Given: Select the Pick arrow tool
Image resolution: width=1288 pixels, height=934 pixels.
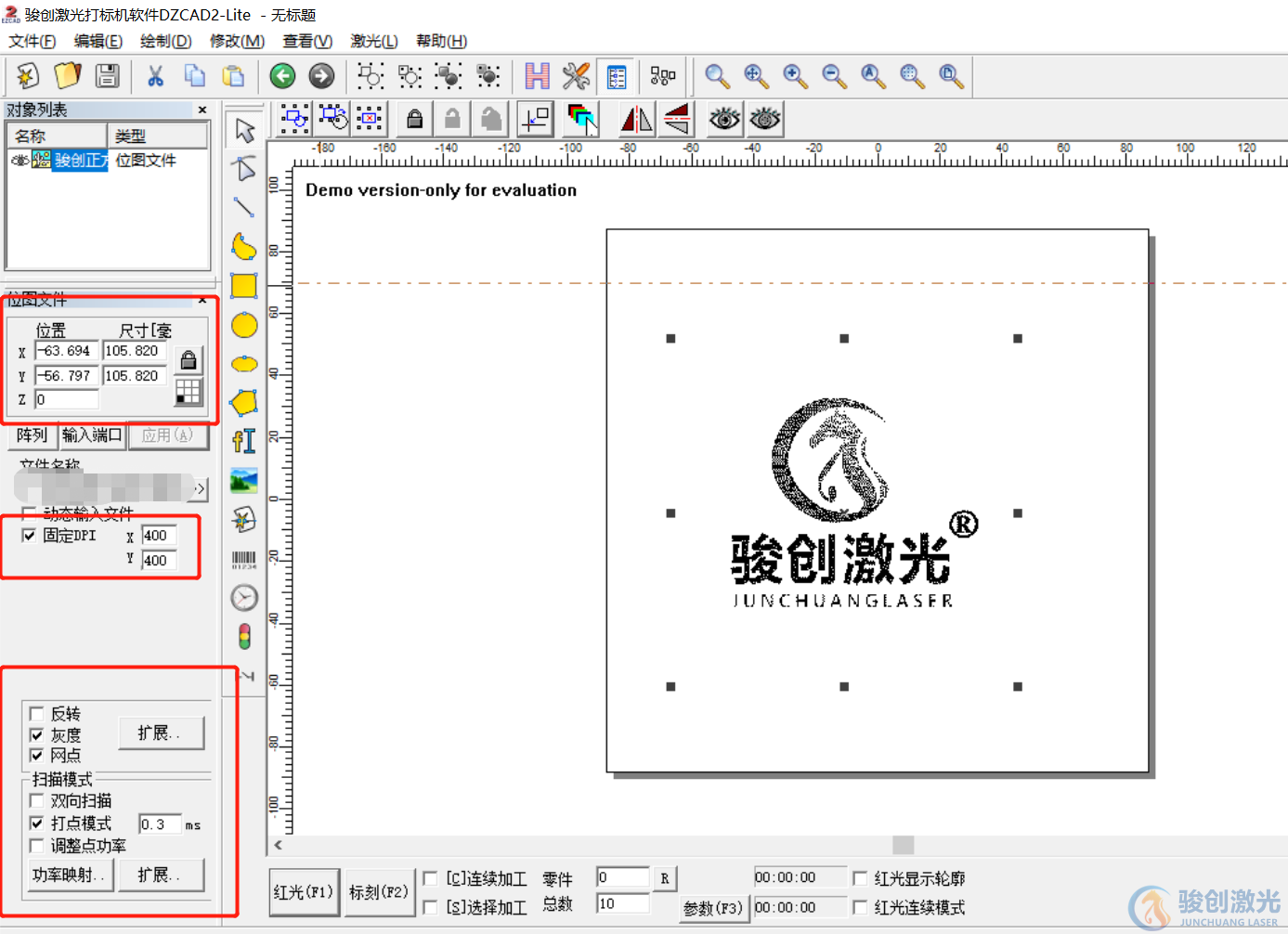Looking at the screenshot, I should [x=244, y=130].
